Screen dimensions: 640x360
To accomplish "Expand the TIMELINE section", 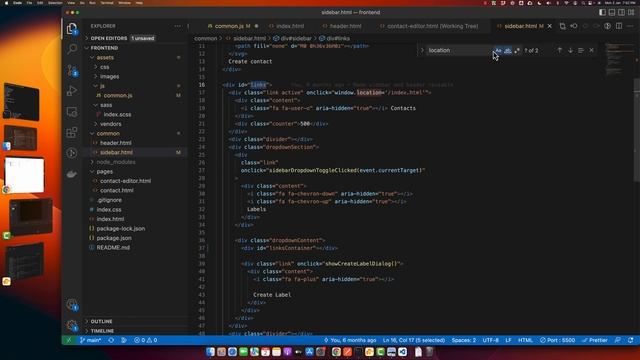I will 136,331.
